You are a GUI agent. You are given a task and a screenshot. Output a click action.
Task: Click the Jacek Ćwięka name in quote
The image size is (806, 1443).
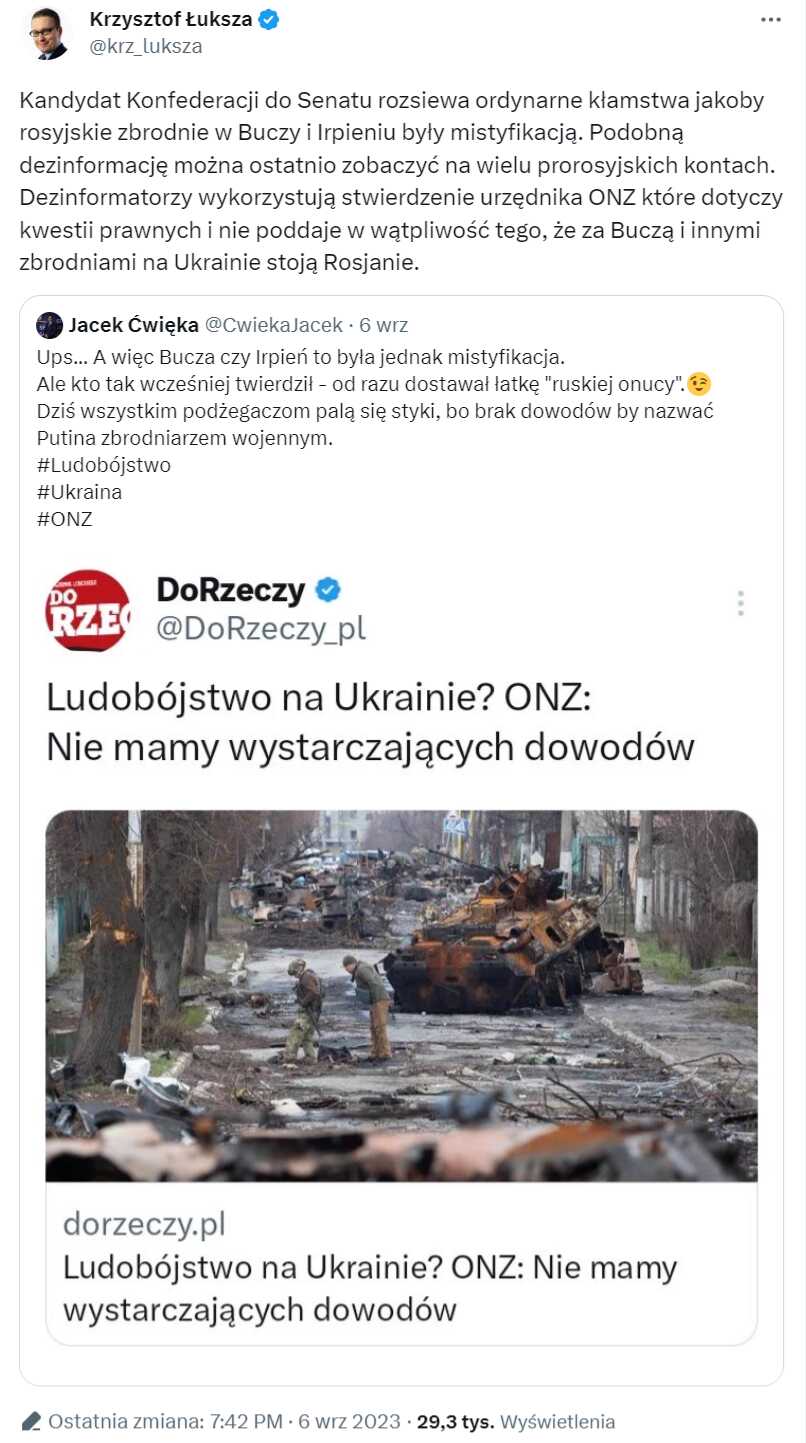pyautogui.click(x=133, y=325)
